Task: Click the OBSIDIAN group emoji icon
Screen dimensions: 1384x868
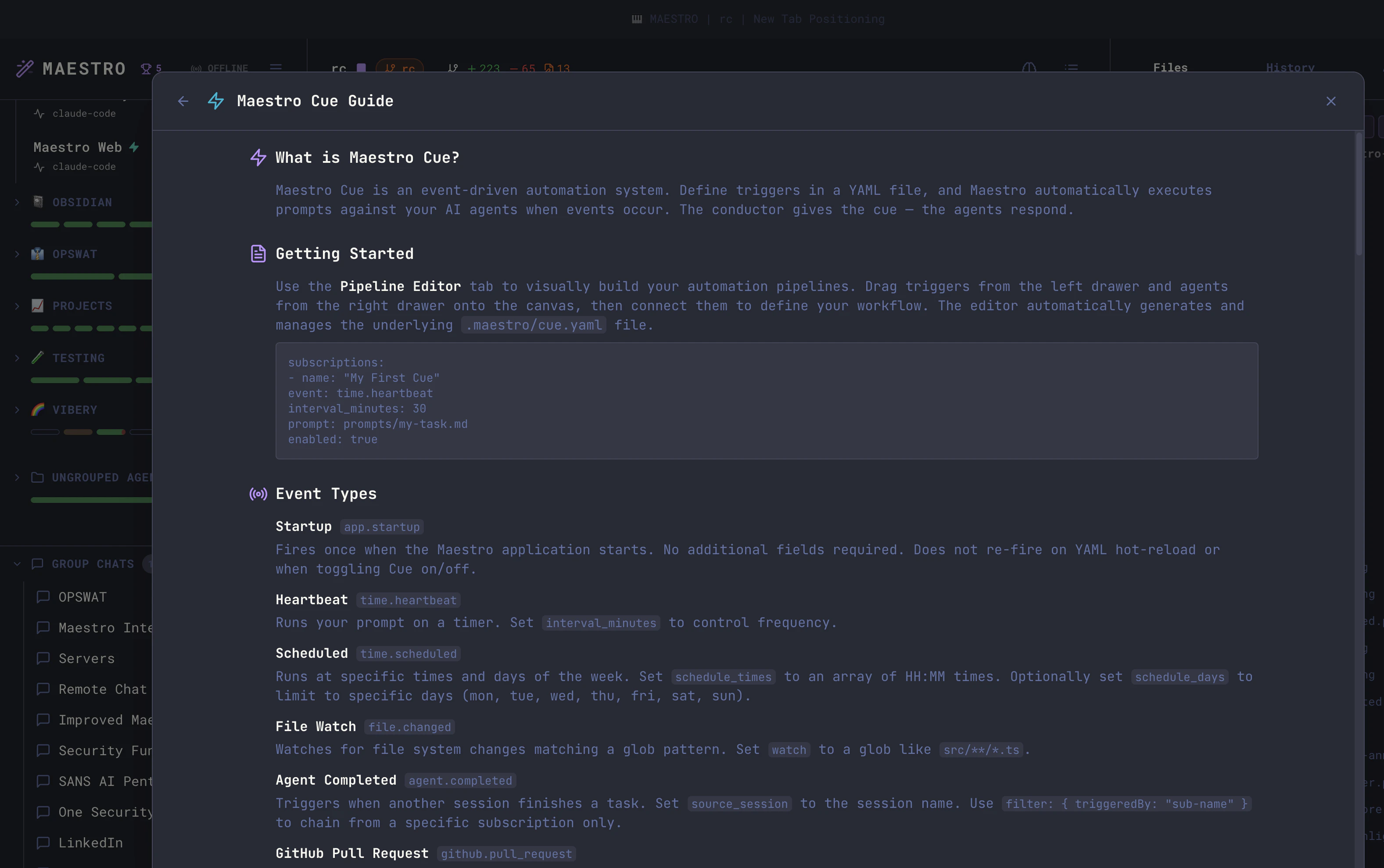Action: tap(38, 202)
